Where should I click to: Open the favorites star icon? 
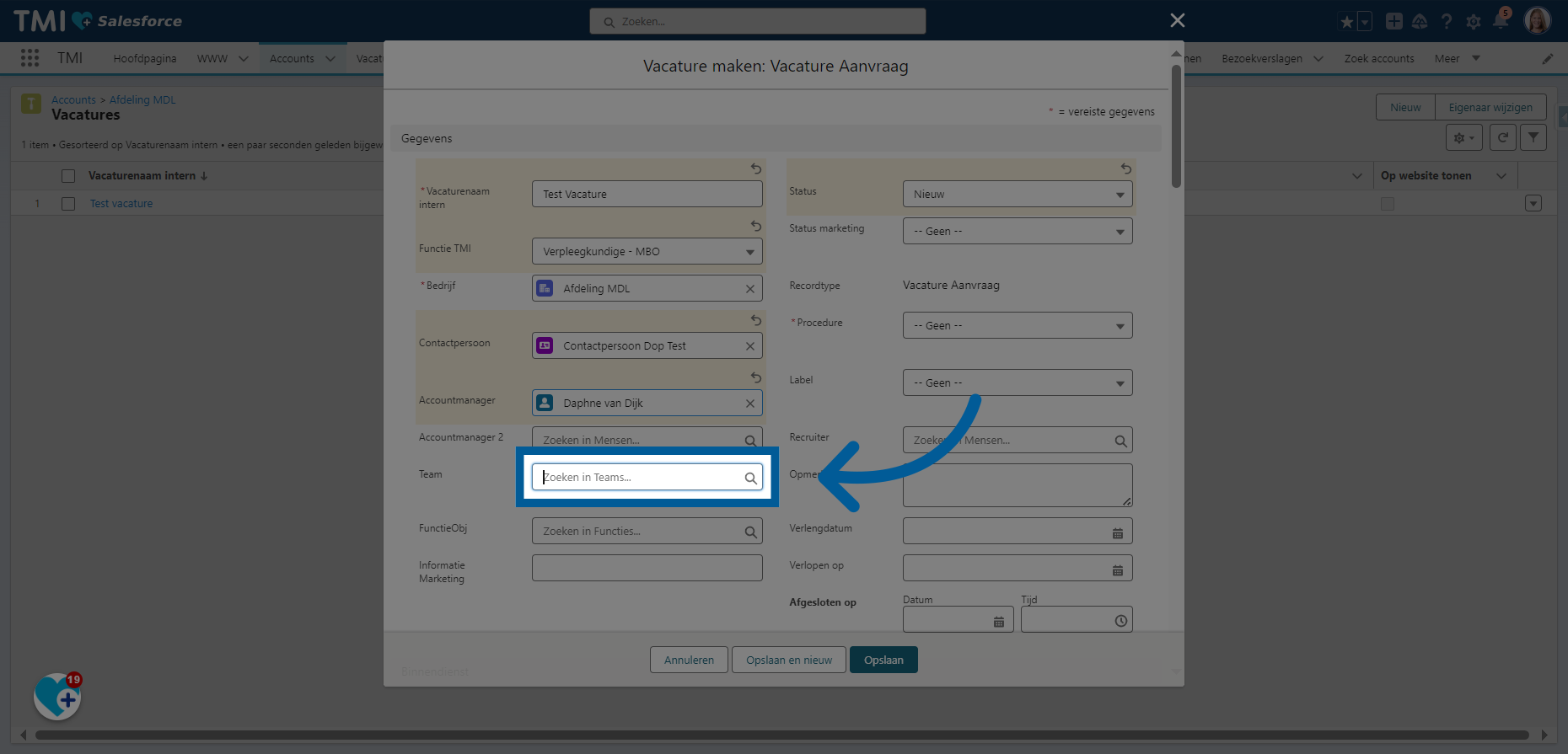(x=1346, y=22)
